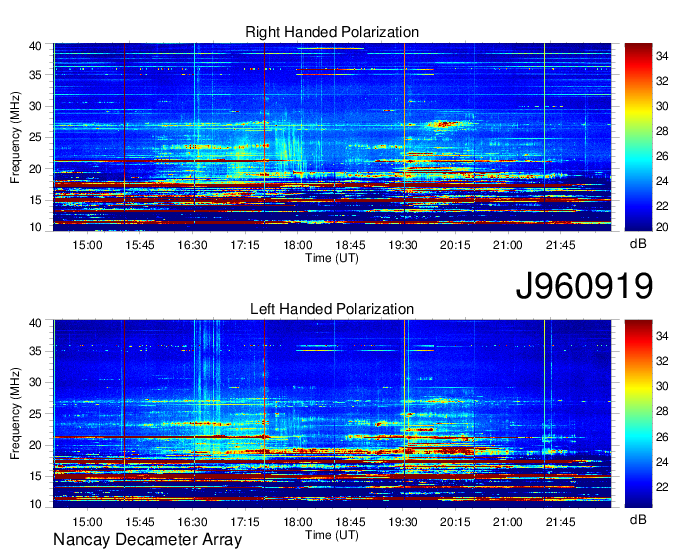Click the "Right Handed Polarization" plot title

tap(332, 32)
